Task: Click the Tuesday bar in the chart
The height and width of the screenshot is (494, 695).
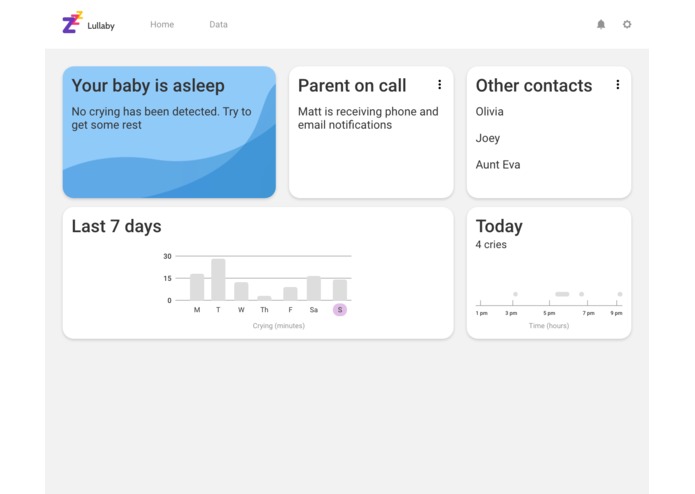Action: tap(218, 280)
